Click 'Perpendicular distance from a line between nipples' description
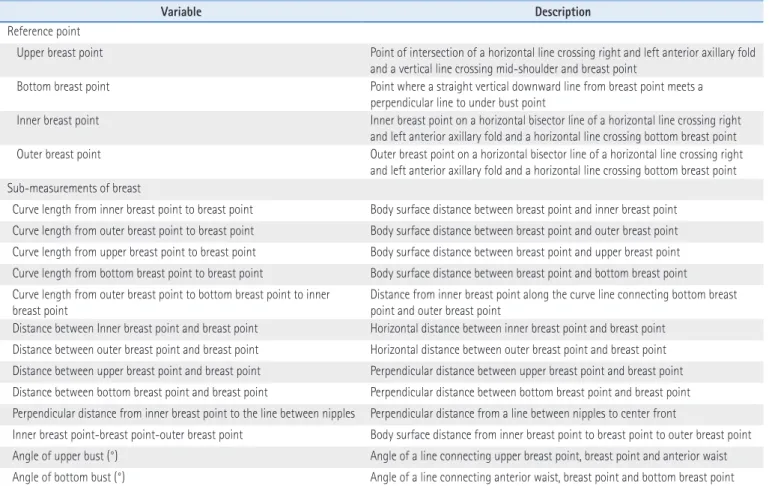The width and height of the screenshot is (769, 486). pyautogui.click(x=523, y=413)
